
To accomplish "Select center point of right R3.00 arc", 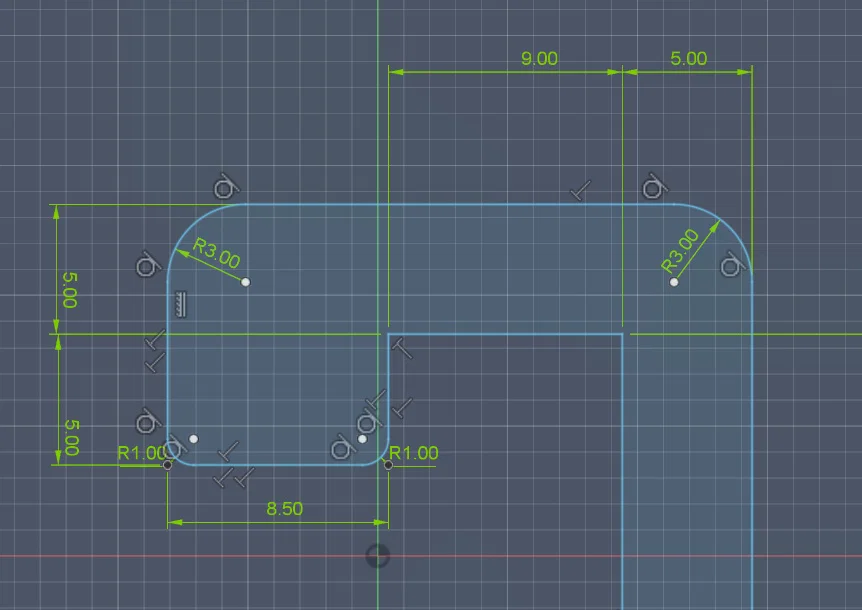I will 674,282.
